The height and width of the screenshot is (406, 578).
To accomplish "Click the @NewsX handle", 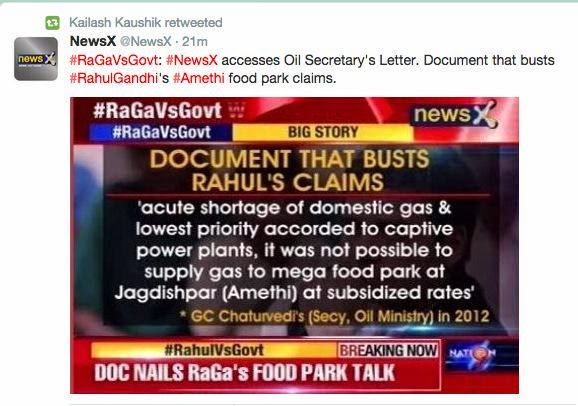I will (146, 41).
